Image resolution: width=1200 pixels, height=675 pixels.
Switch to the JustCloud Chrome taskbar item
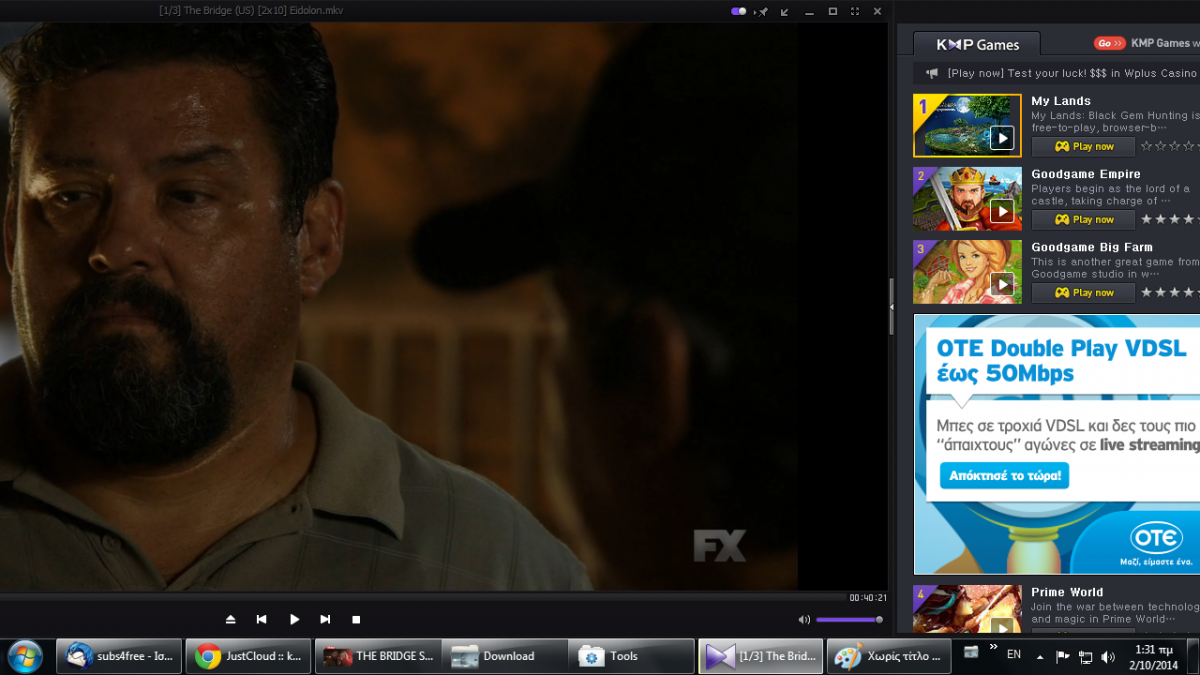[249, 656]
